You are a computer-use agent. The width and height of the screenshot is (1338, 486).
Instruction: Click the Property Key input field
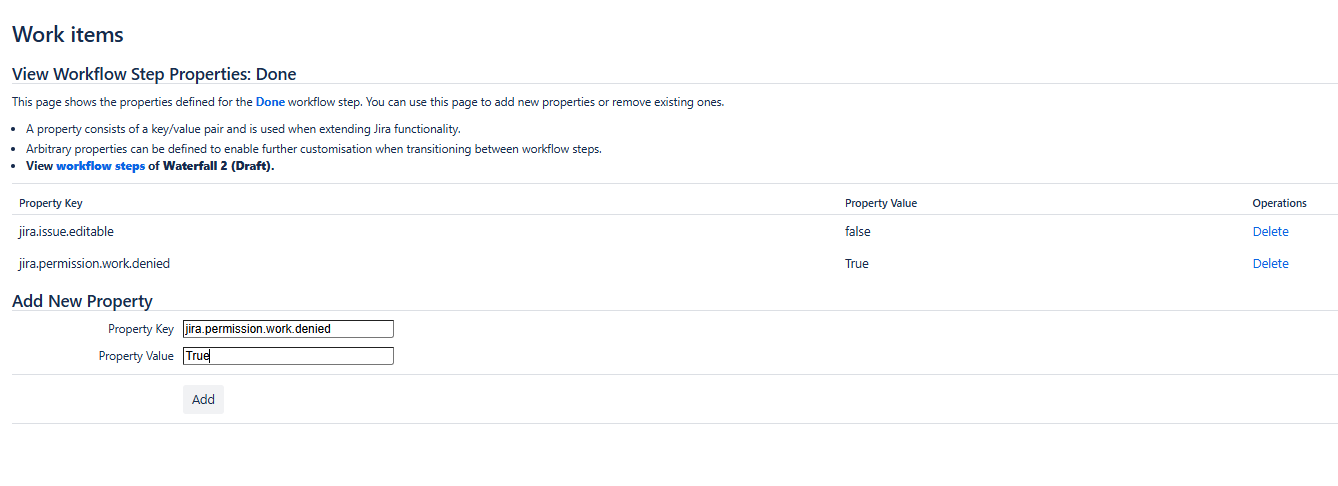pos(288,329)
